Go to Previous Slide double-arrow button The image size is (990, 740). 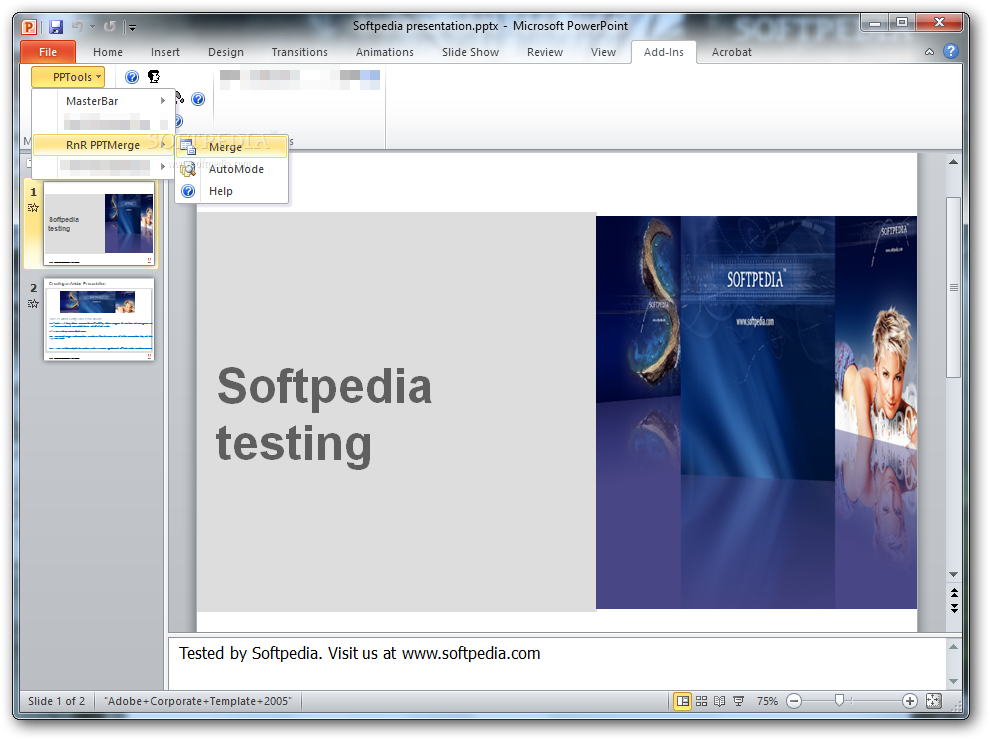point(954,593)
